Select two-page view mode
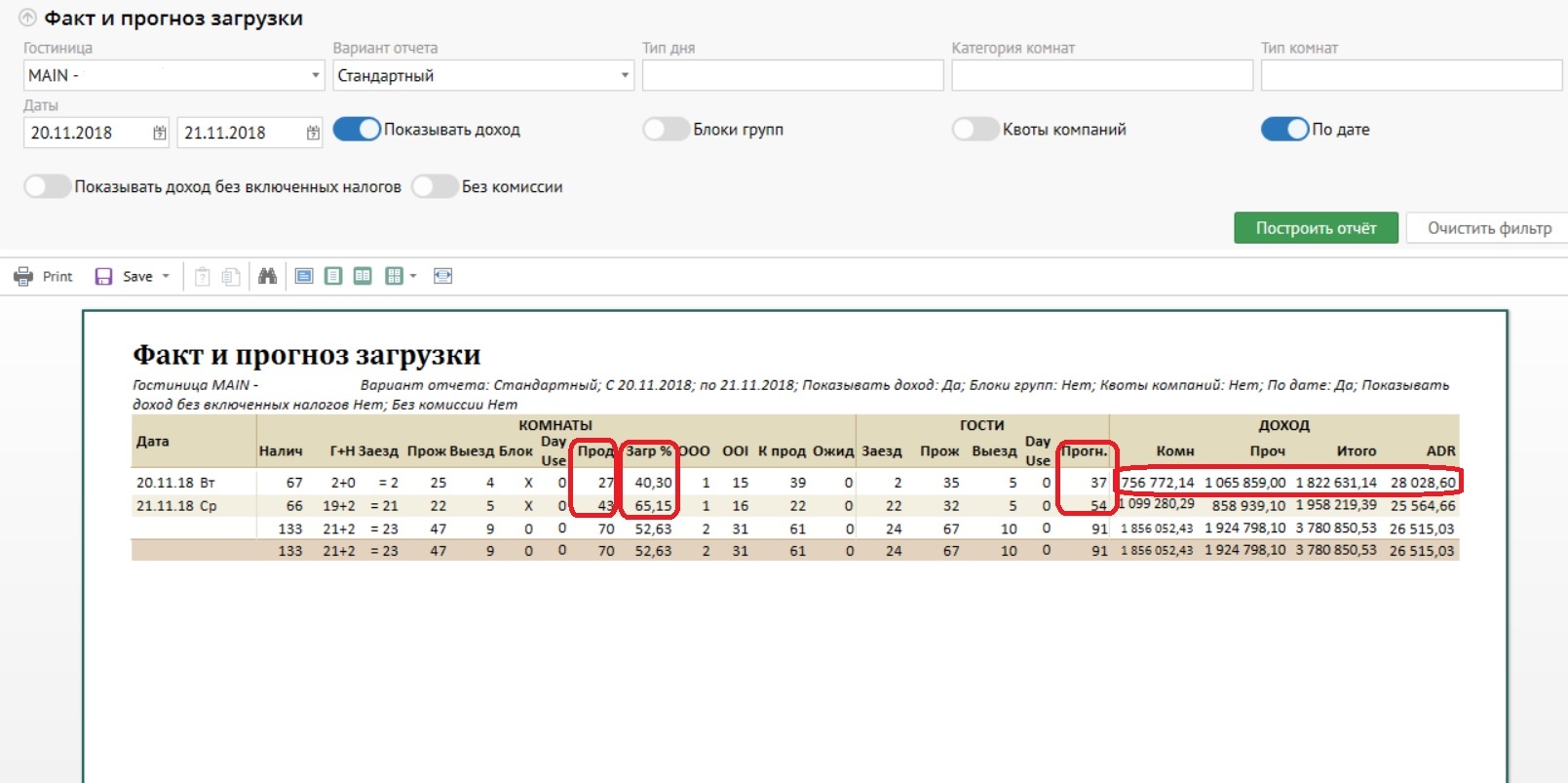This screenshot has height=783, width=1568. pos(363,277)
